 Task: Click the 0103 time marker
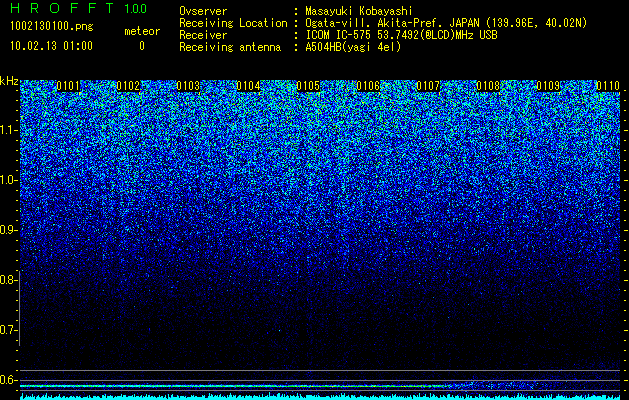point(188,86)
